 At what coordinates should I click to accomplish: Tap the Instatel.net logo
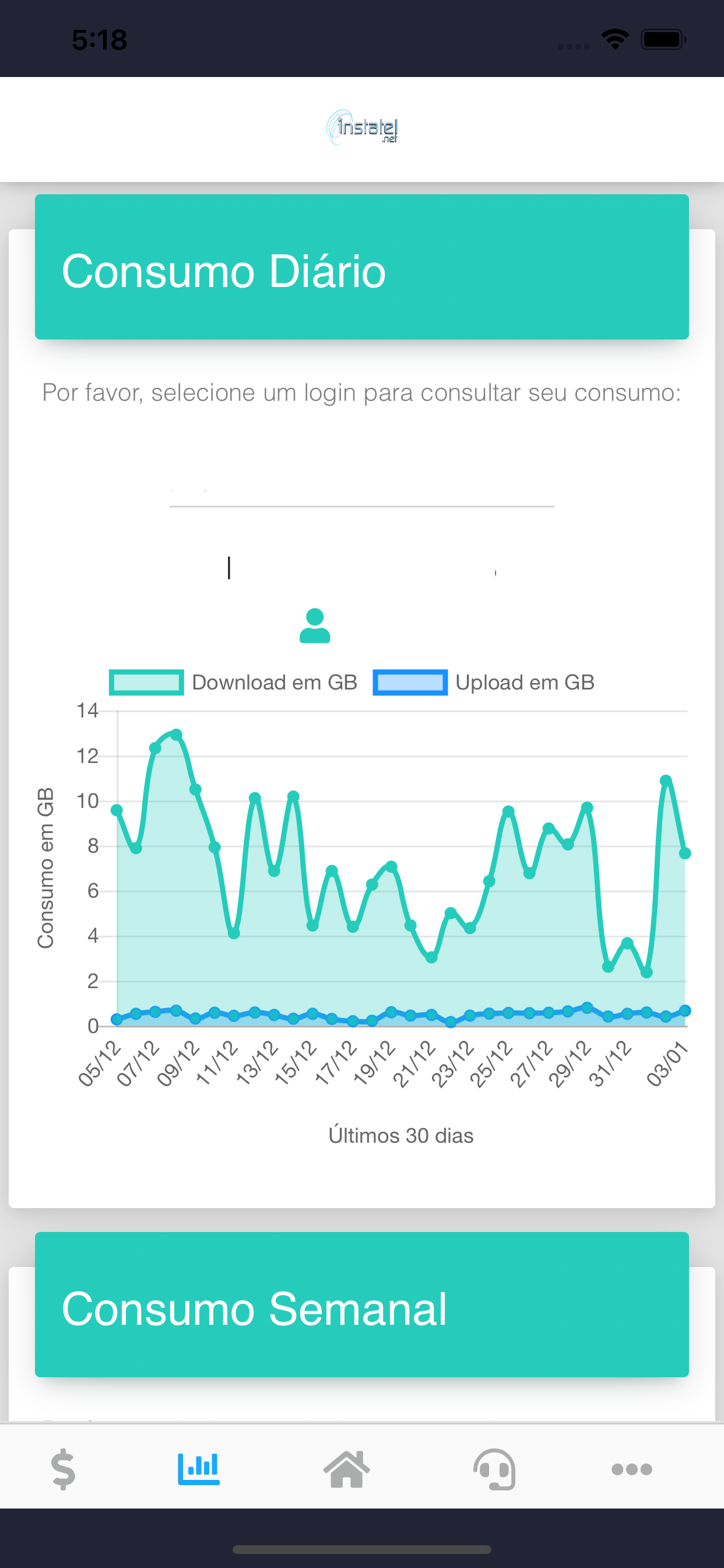[x=362, y=127]
